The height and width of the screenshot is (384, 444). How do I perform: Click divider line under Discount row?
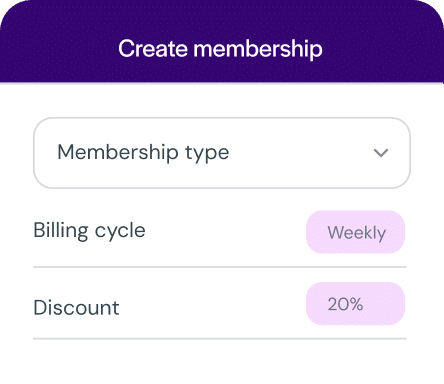coord(220,339)
